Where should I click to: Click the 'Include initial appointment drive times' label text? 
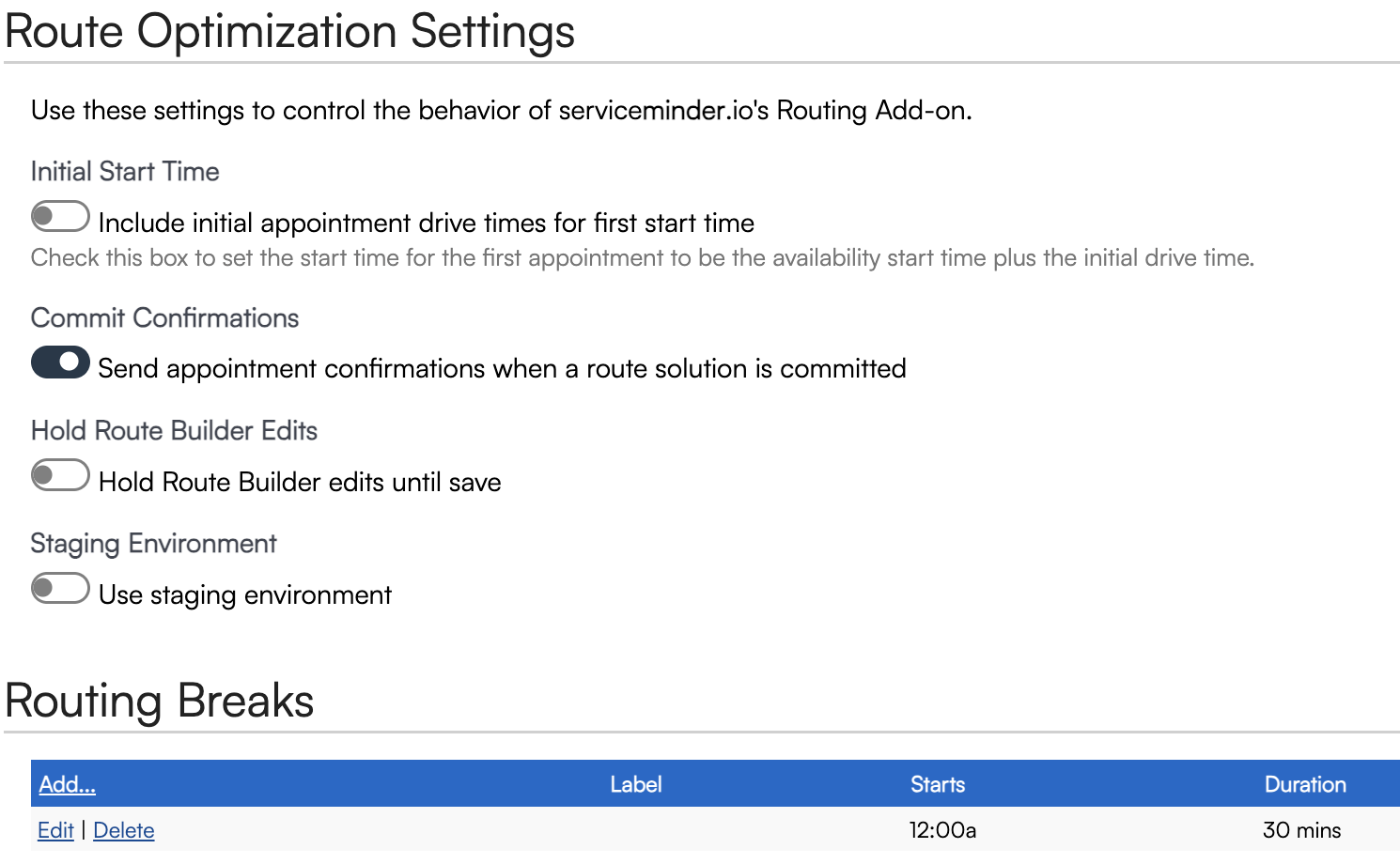tap(426, 223)
